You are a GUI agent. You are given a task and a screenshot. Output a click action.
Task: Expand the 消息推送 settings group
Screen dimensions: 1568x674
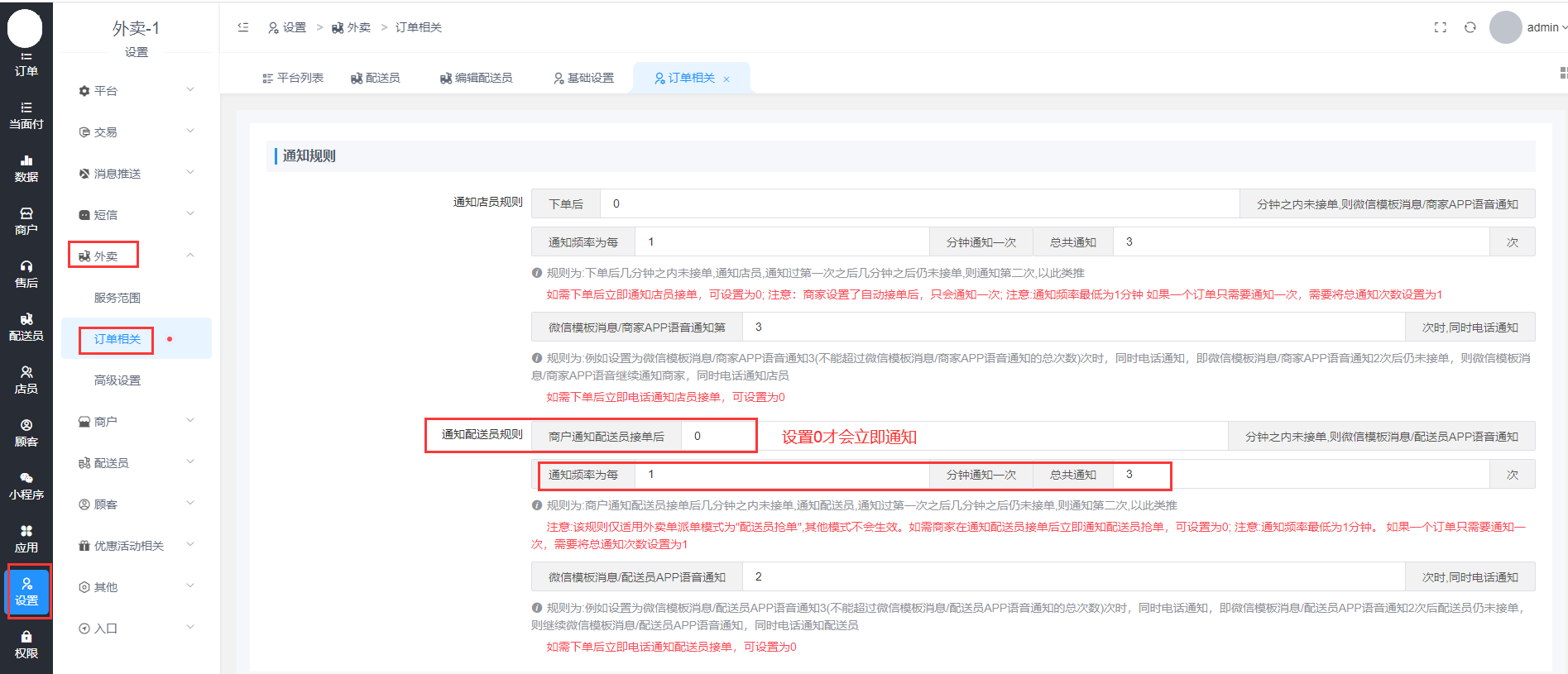click(136, 174)
